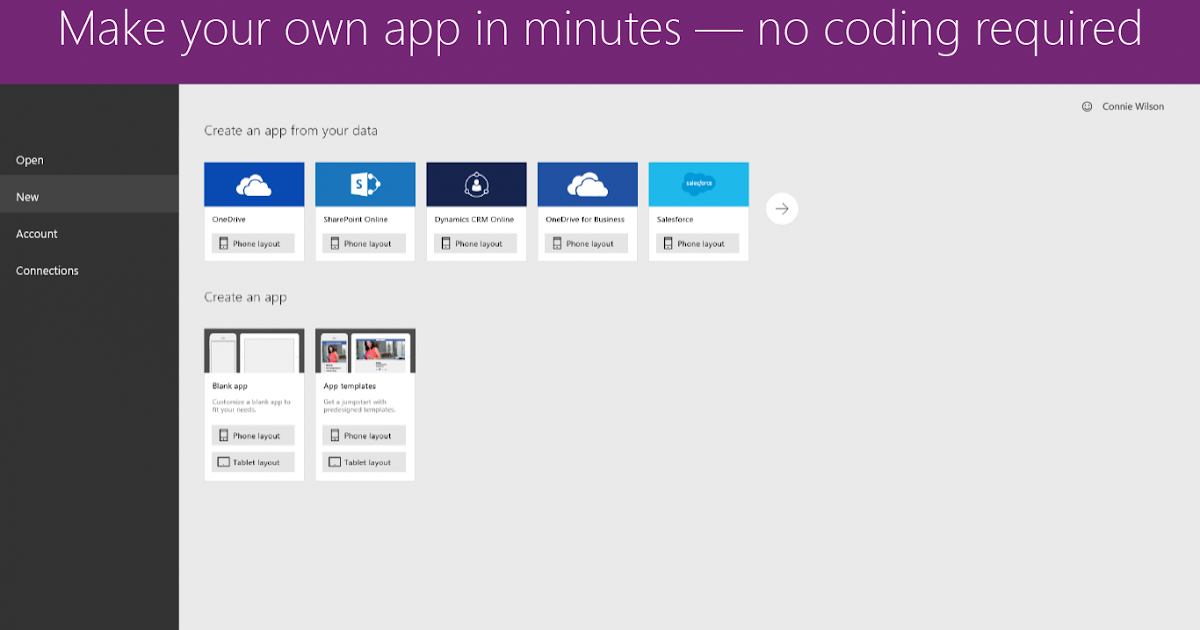
Task: Choose Phone layout under SharePoint Online
Action: click(365, 243)
